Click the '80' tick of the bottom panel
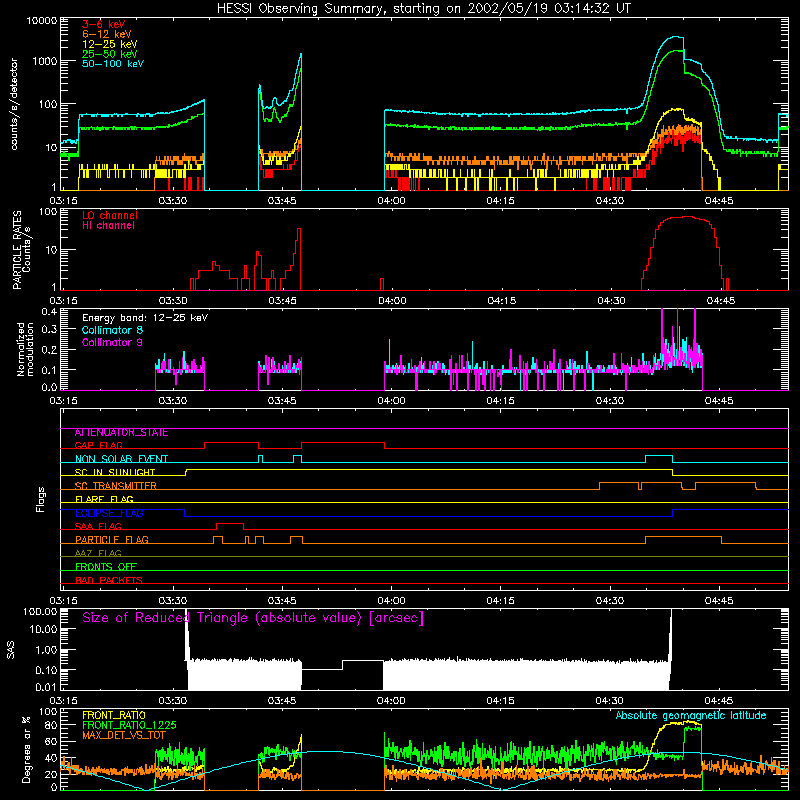 tap(52, 725)
